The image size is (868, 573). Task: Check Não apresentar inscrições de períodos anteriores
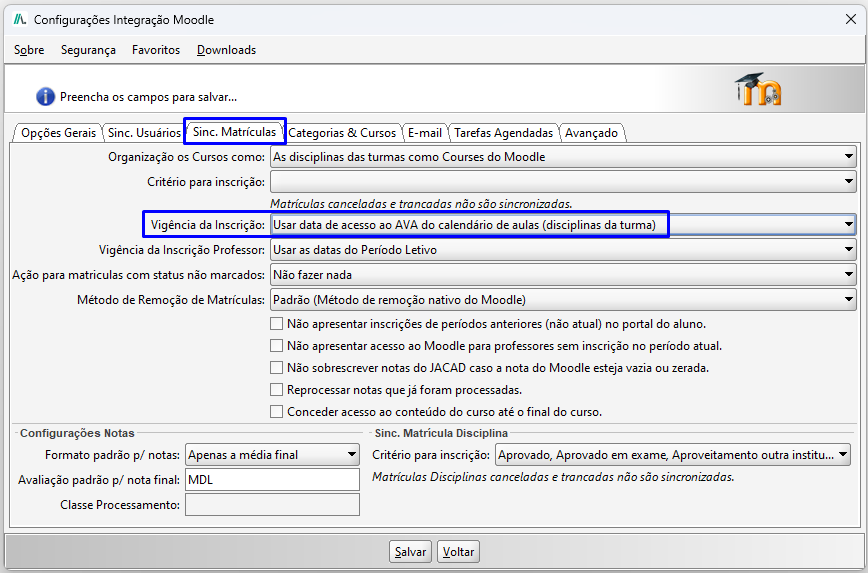(276, 323)
